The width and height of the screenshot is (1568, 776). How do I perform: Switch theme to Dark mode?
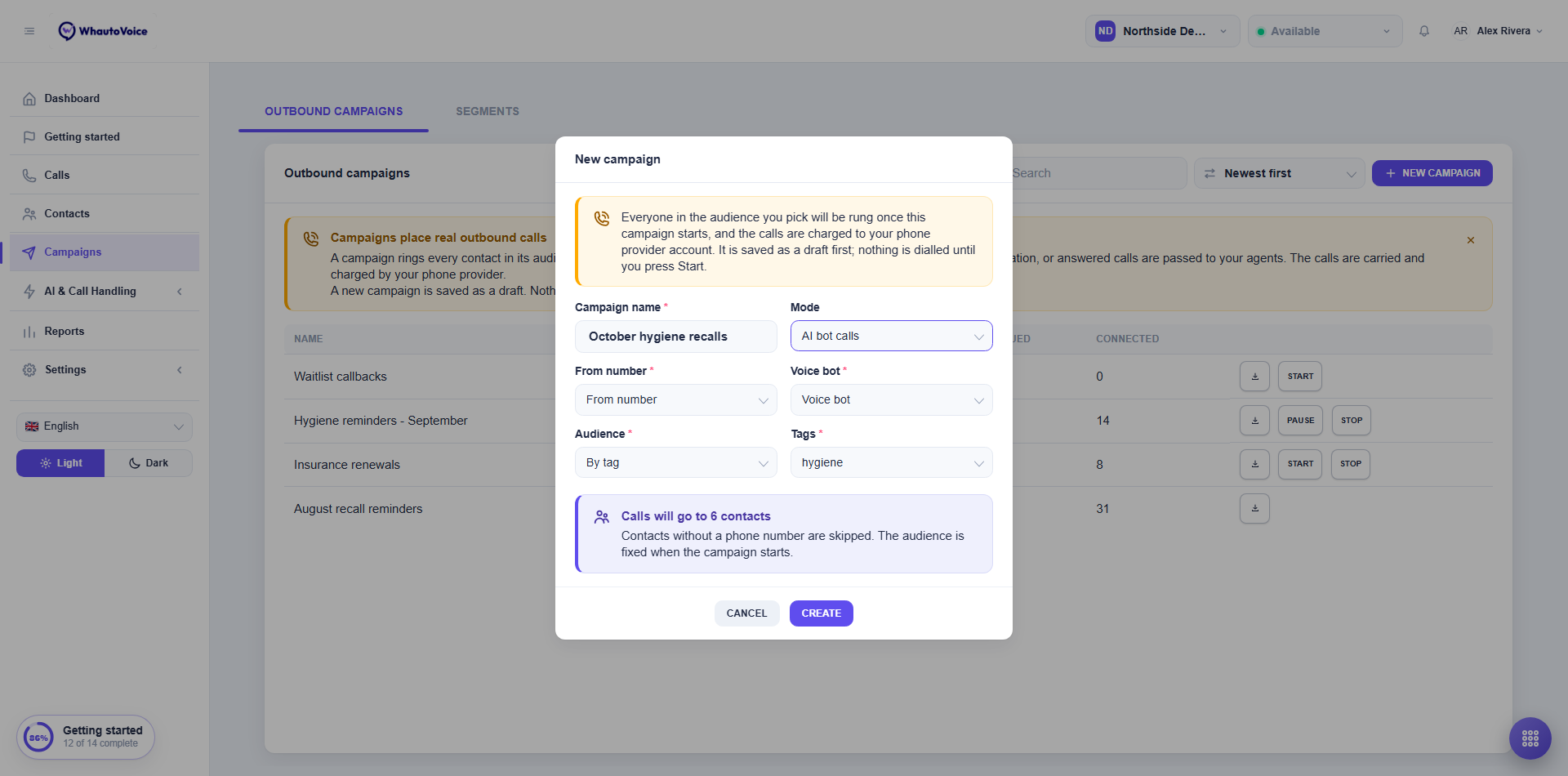pyautogui.click(x=149, y=463)
